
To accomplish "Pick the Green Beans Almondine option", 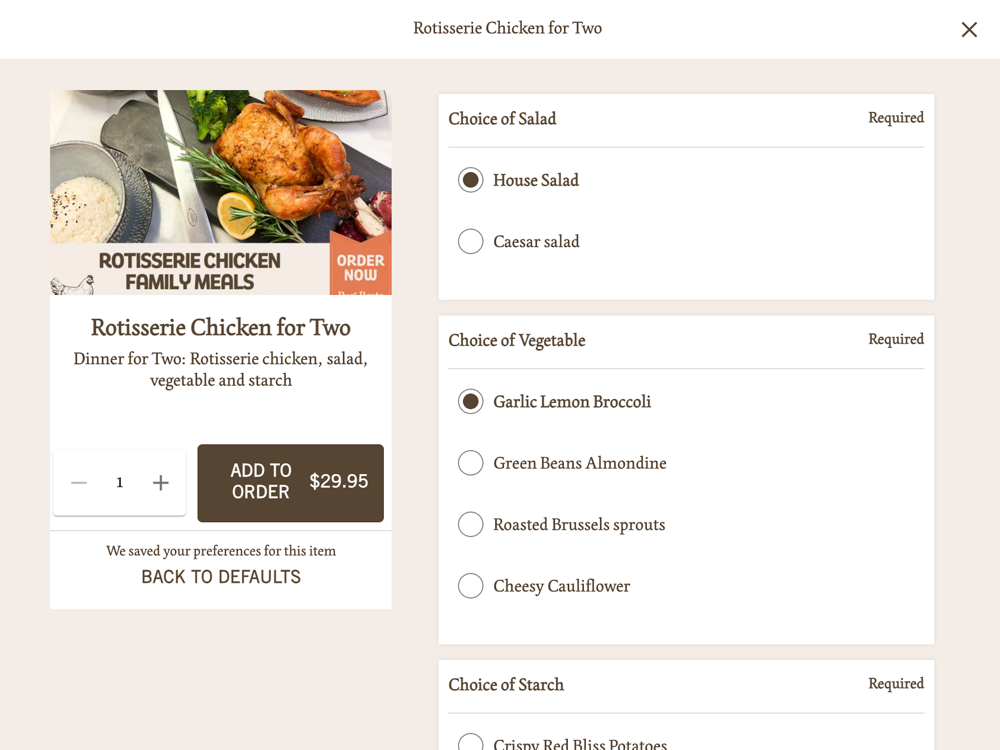I will [471, 463].
